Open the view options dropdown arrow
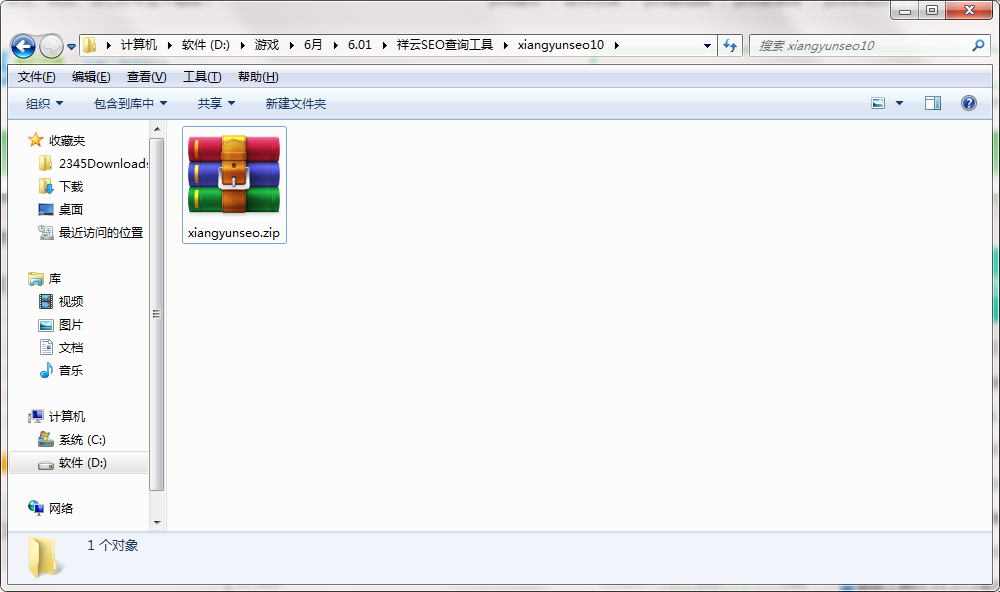1000x592 pixels. coord(899,103)
